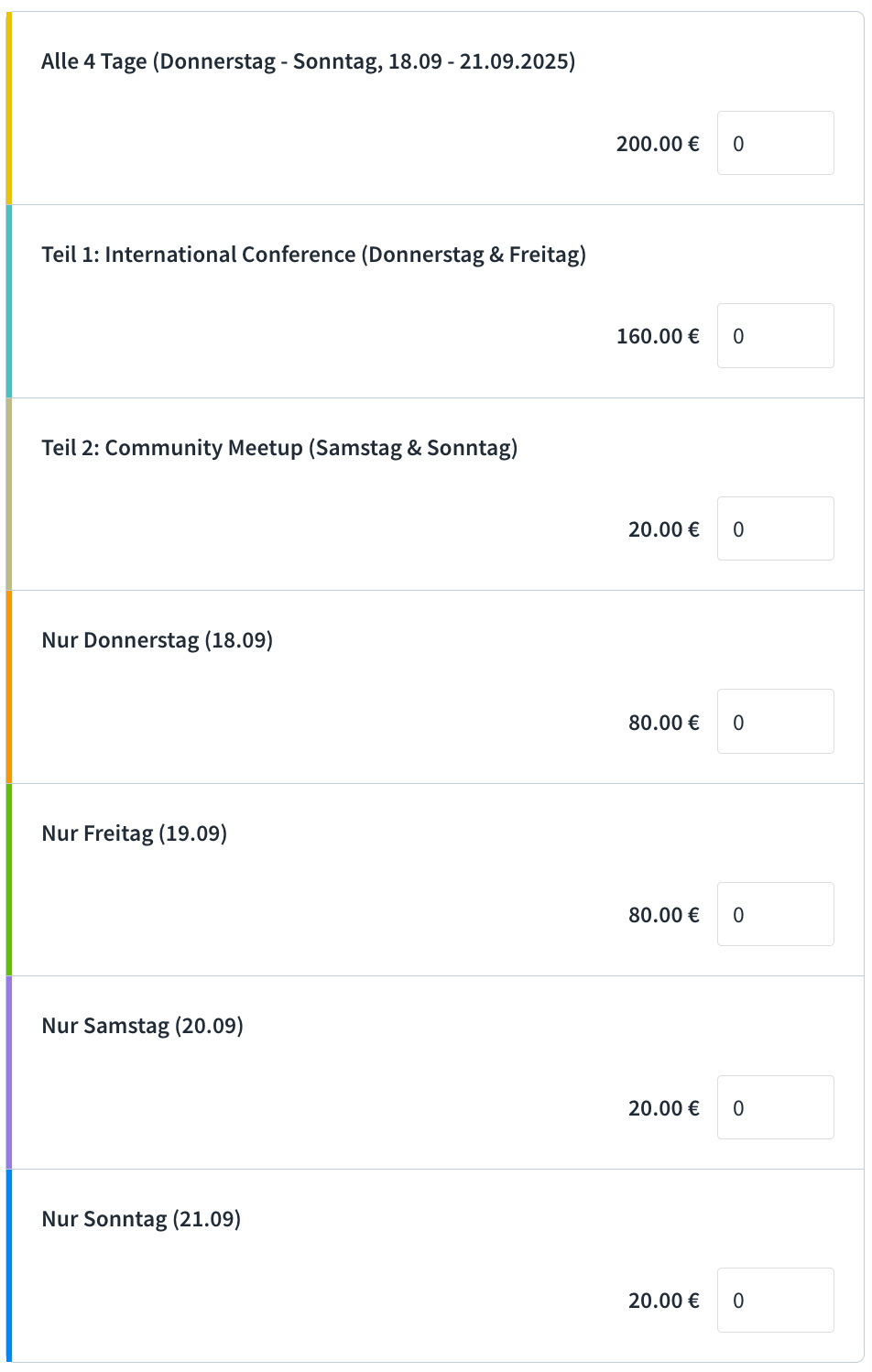Click the 200.00 € price text
Viewport: 872px width, 1372px height.
click(658, 144)
